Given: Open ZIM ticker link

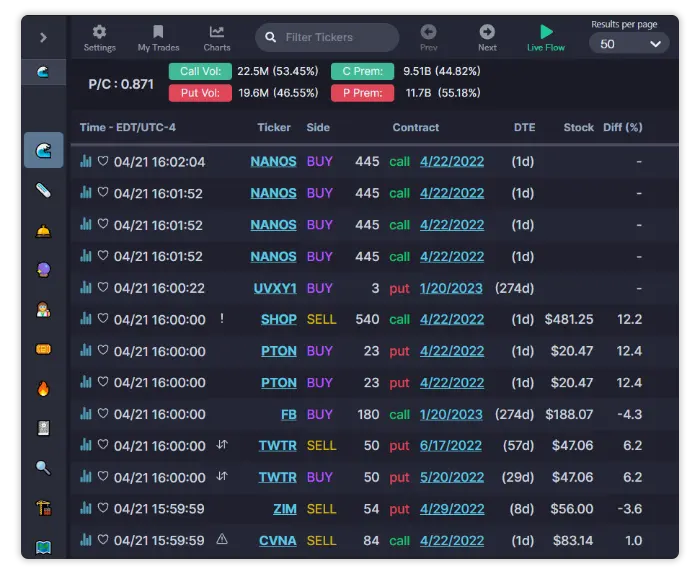Looking at the screenshot, I should click(285, 509).
